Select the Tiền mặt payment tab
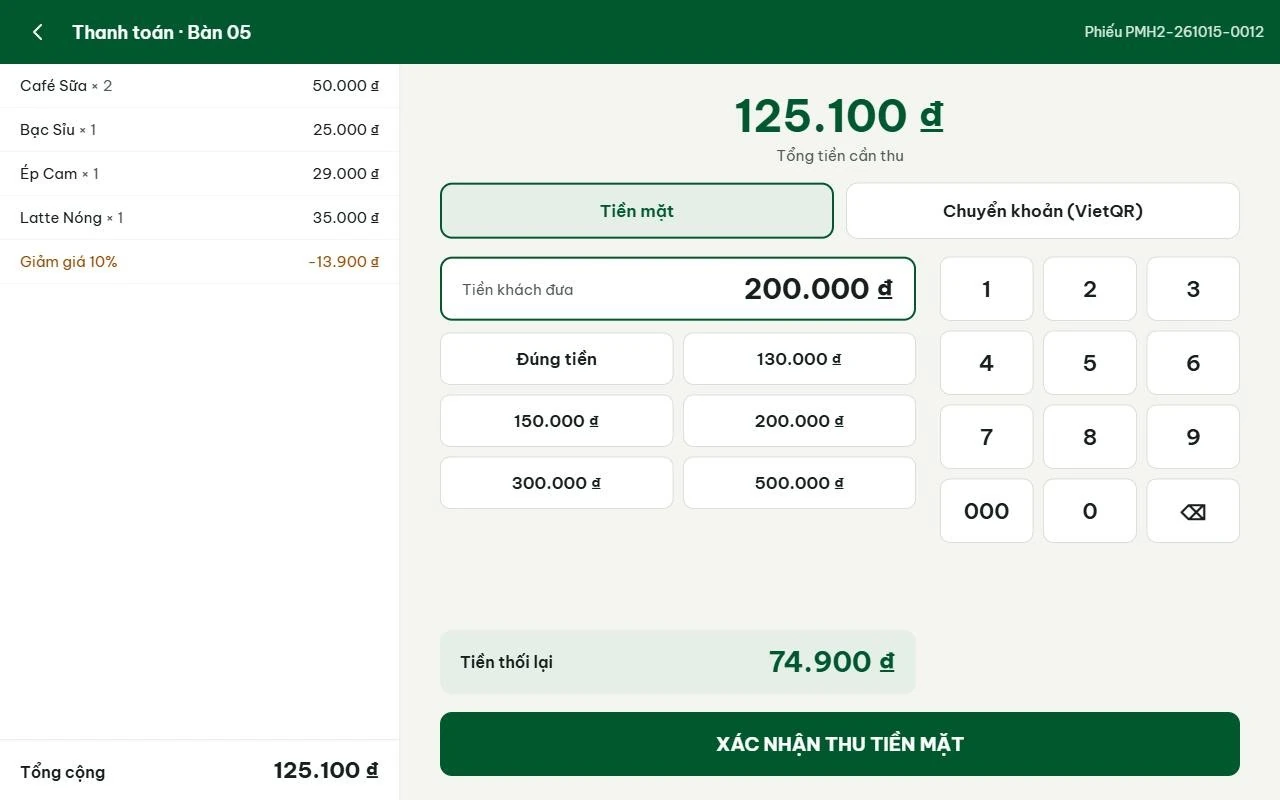The width and height of the screenshot is (1280, 800). pos(637,211)
